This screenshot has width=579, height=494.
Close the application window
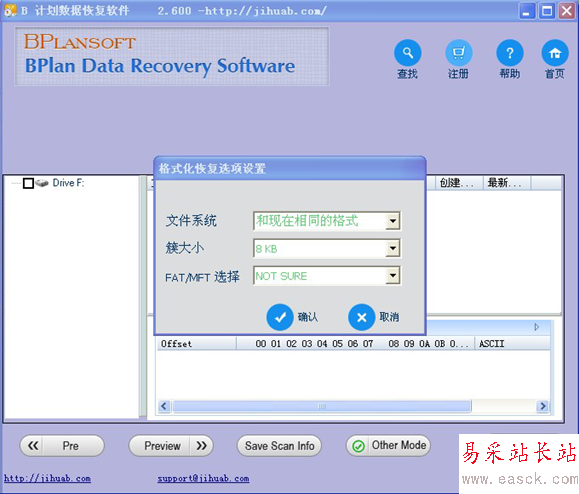pyautogui.click(x=566, y=11)
